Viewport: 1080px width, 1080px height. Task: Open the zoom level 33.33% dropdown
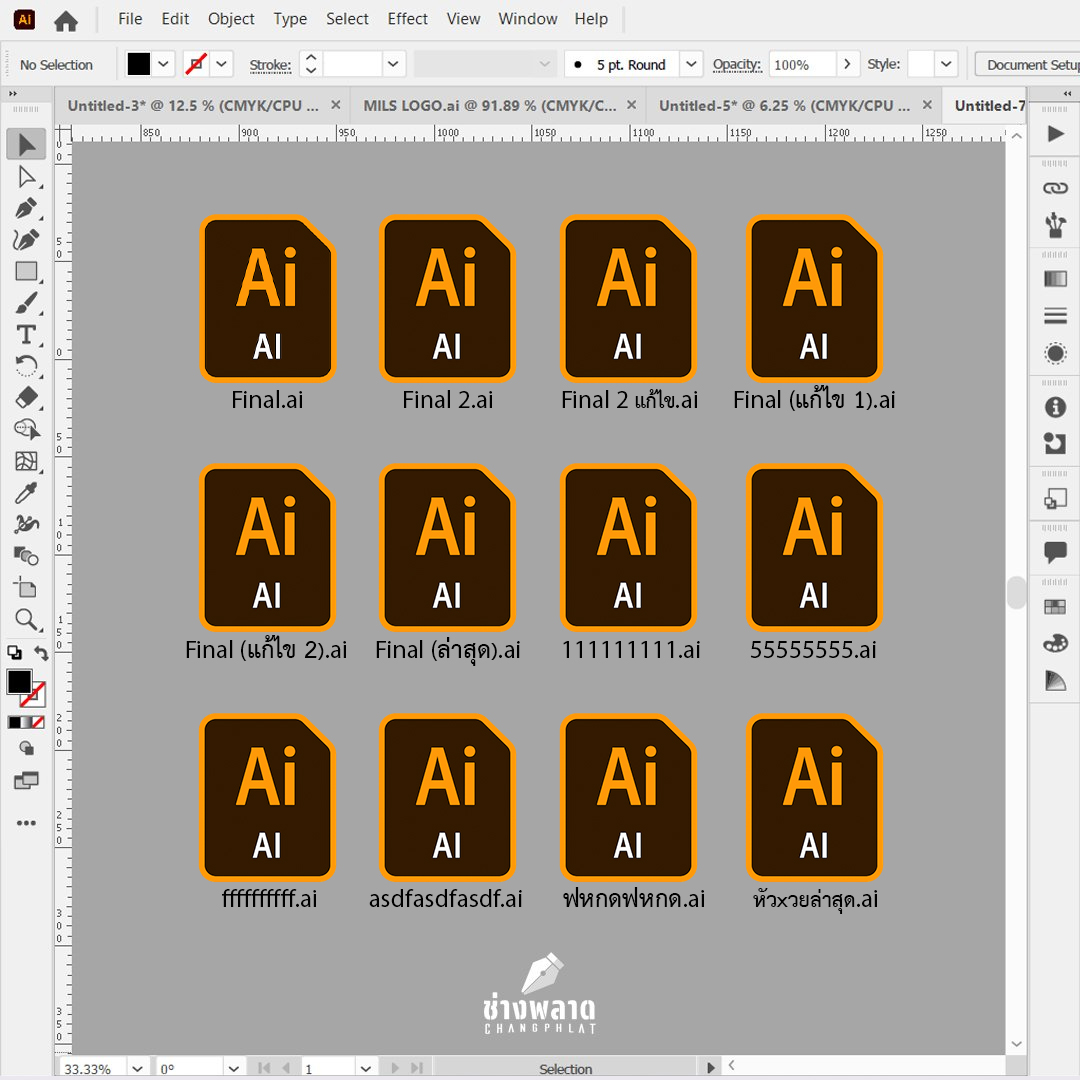[138, 1068]
